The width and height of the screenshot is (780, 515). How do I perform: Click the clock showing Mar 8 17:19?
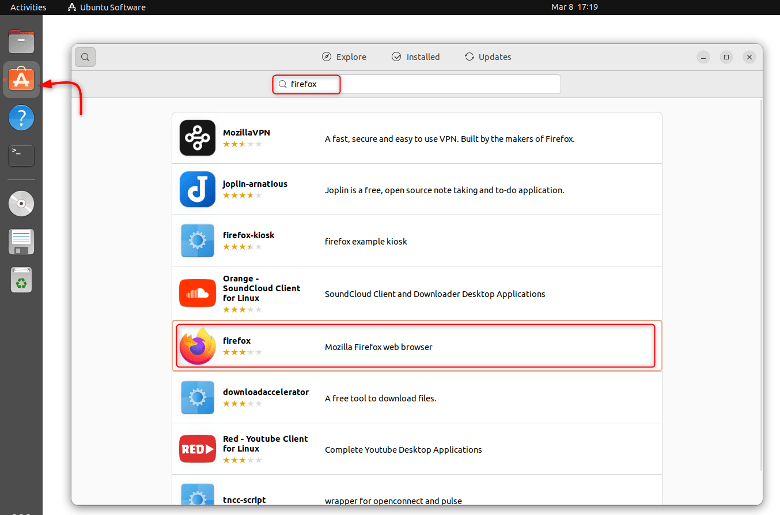tap(575, 7)
